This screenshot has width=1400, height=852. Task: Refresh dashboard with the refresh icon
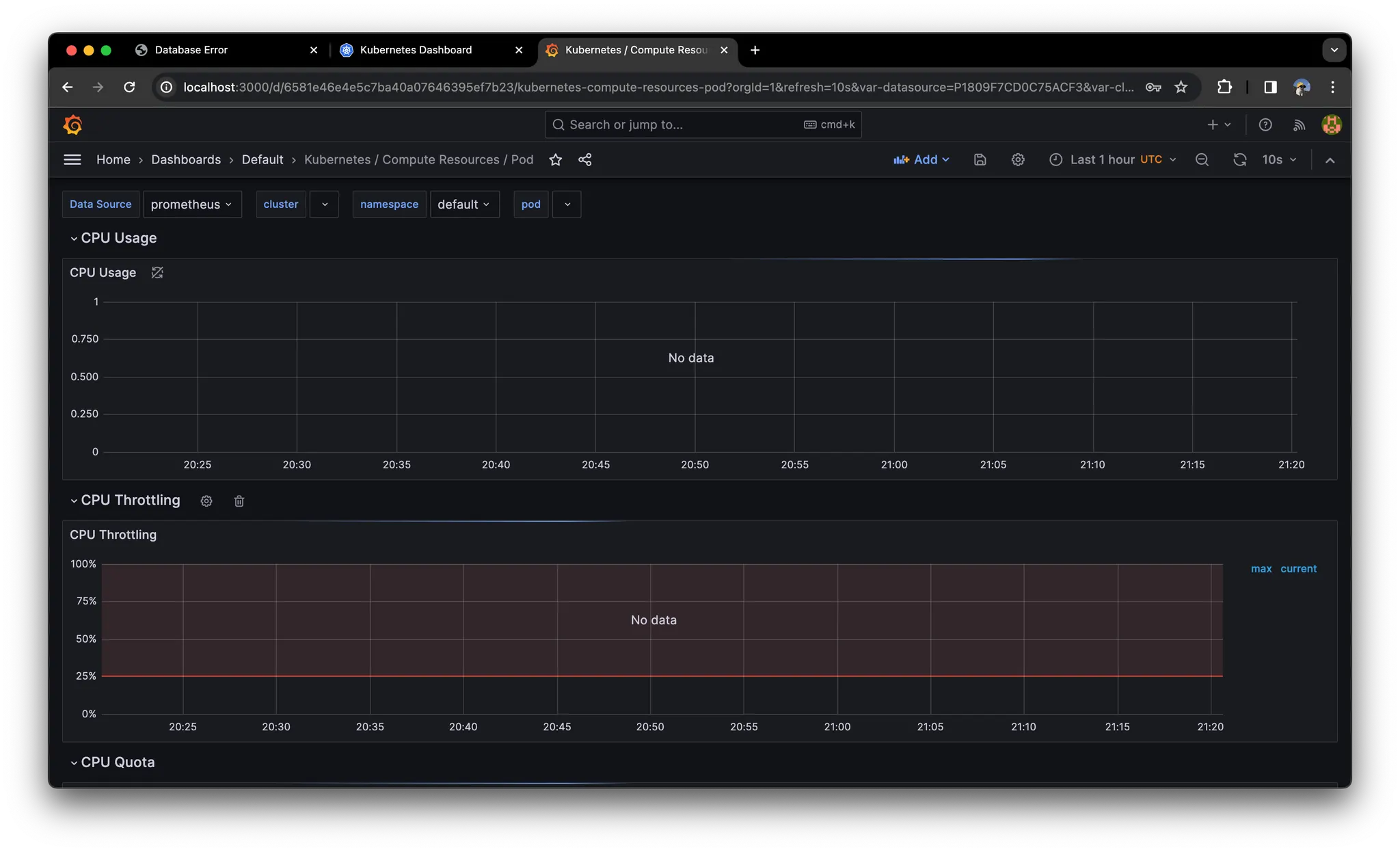tap(1239, 159)
